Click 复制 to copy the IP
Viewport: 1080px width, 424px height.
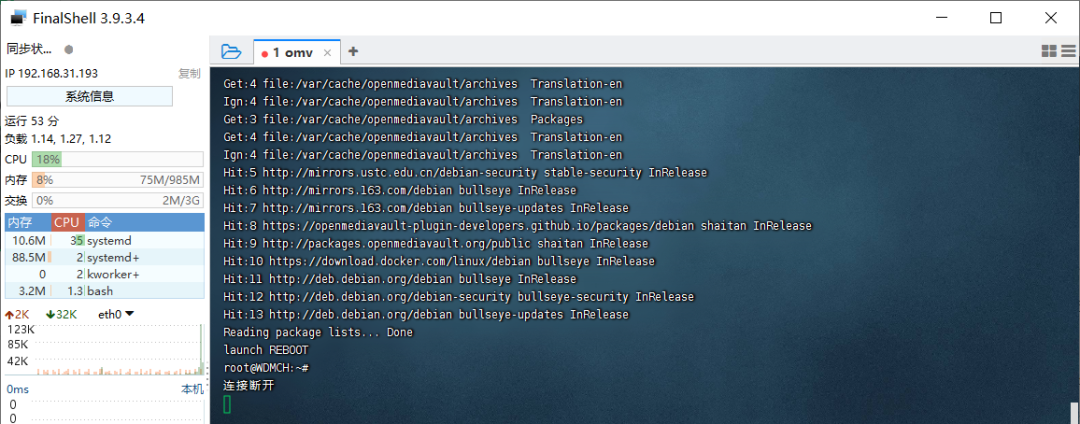tap(189, 74)
